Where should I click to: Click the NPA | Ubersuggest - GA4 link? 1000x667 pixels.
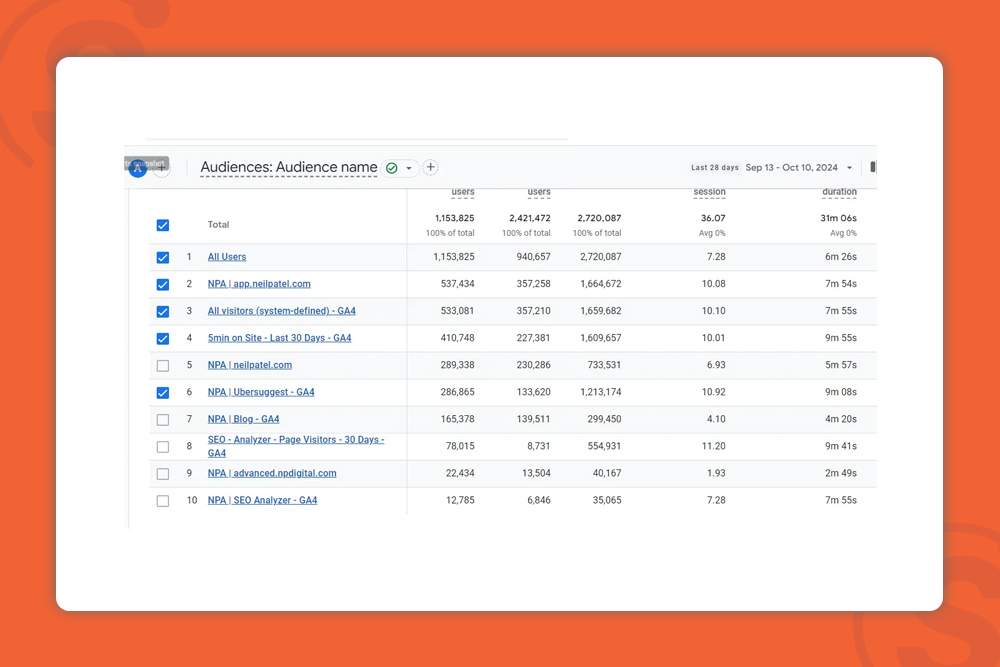tap(261, 393)
